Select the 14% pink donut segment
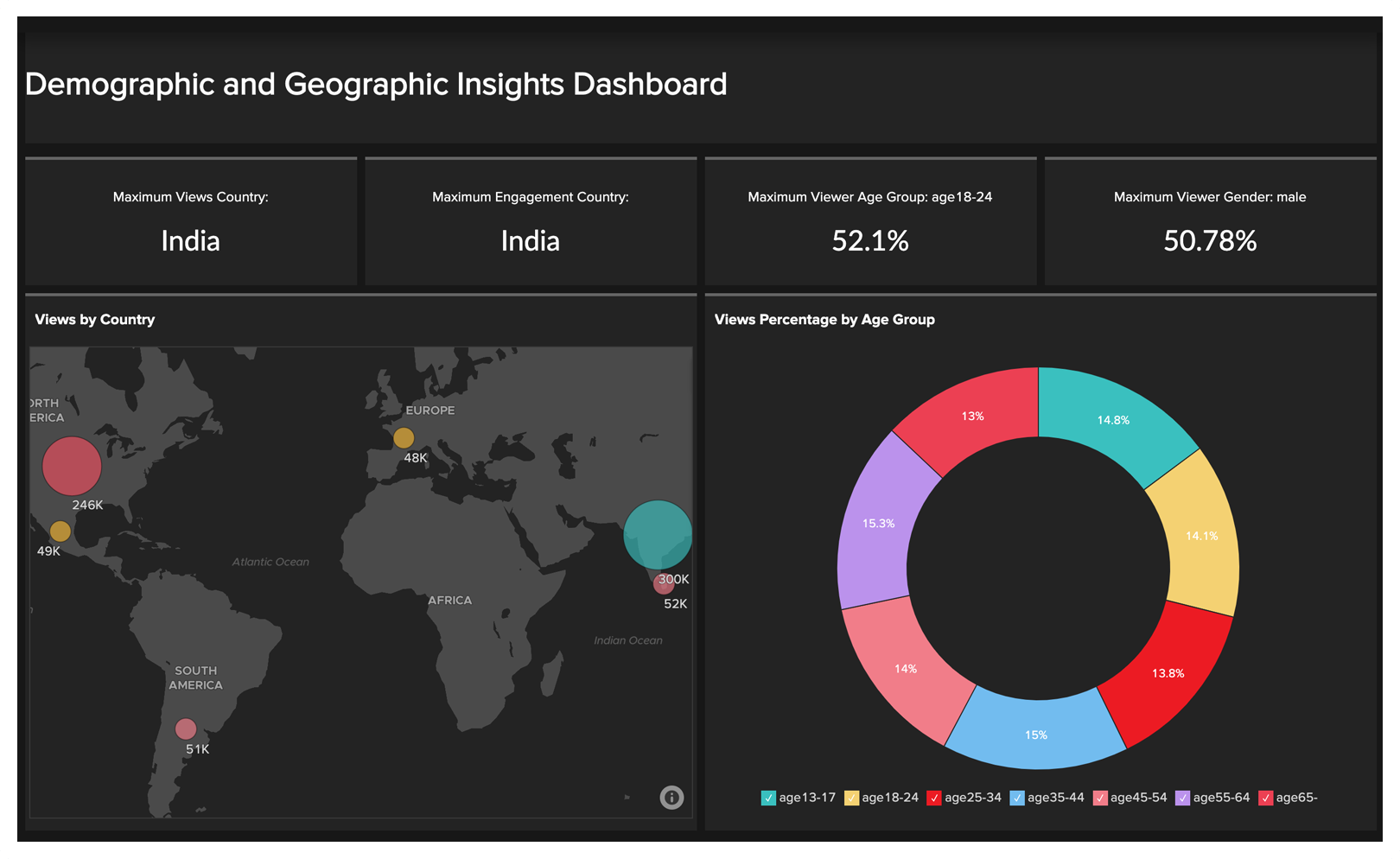This screenshot has width=1400, height=859. pyautogui.click(x=905, y=668)
